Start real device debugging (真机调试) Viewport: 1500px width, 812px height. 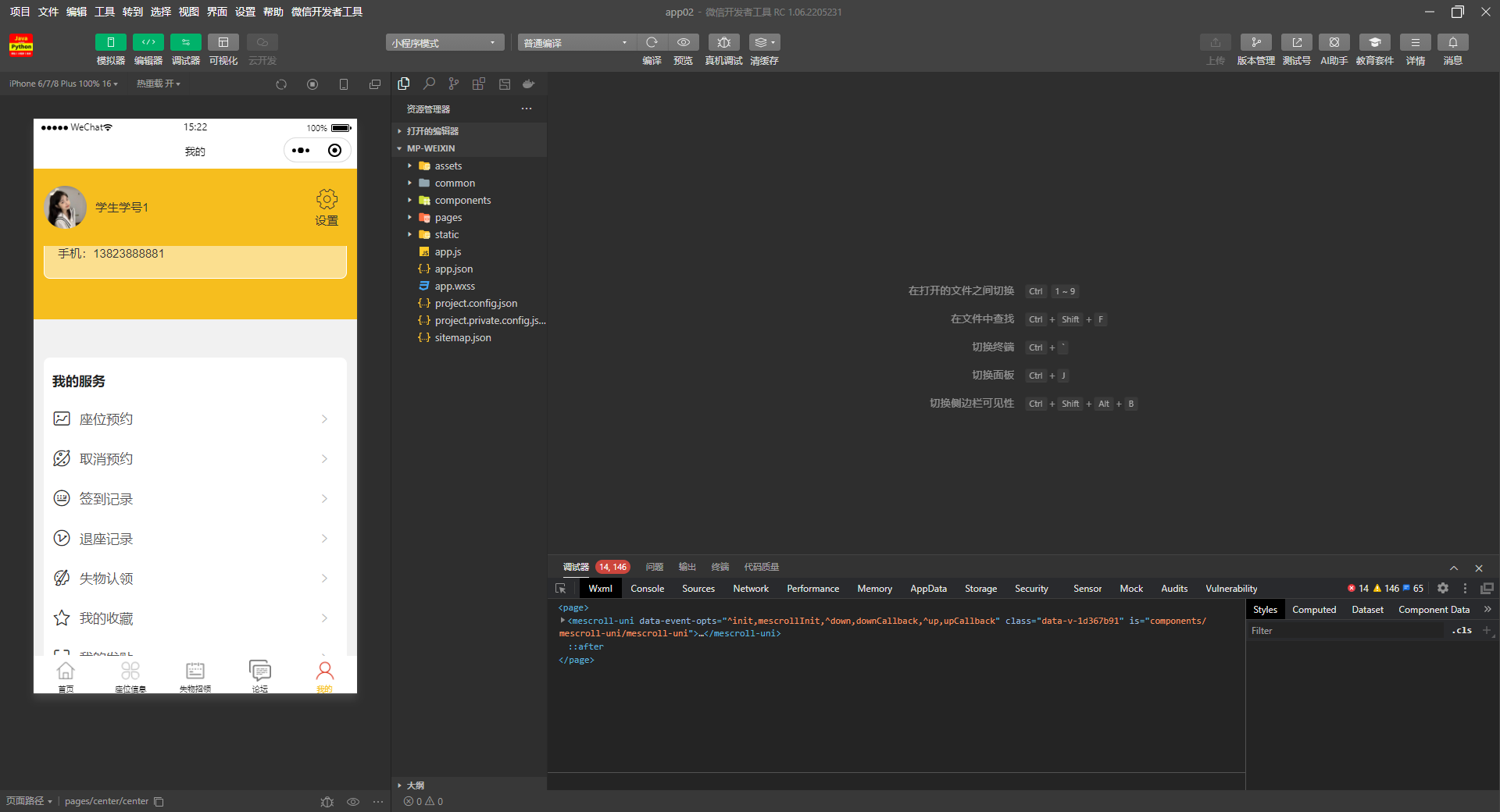click(724, 42)
